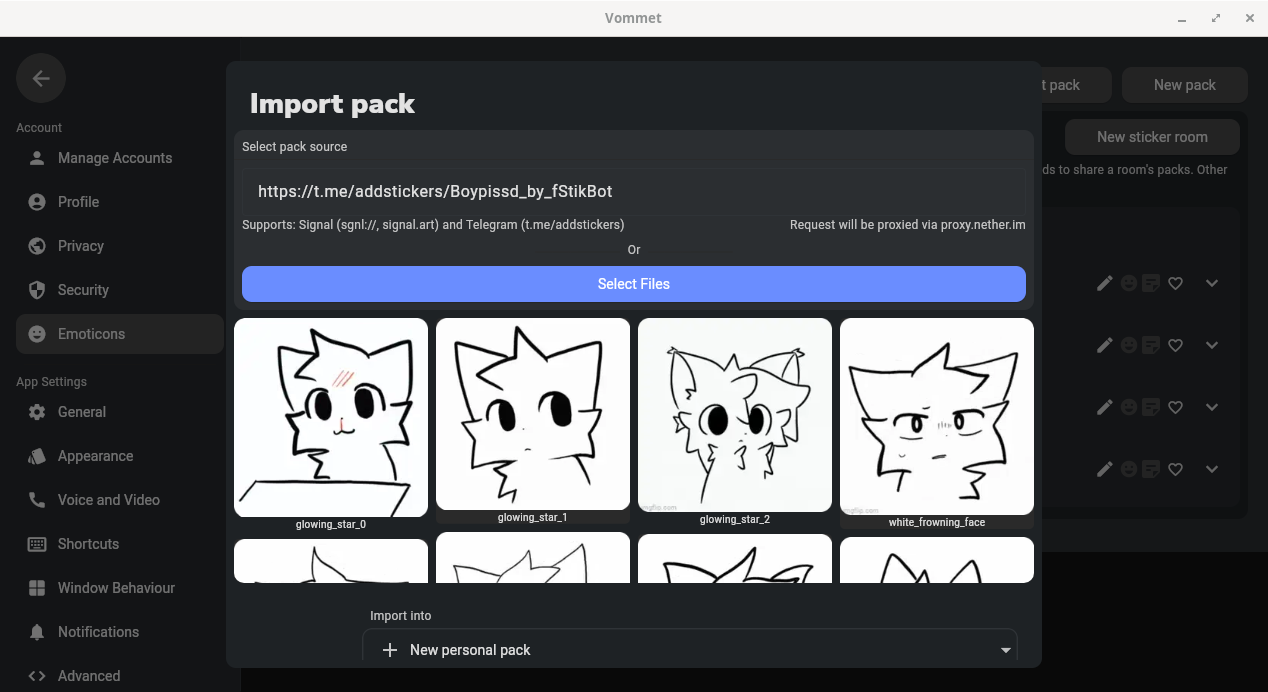Screen dimensions: 1268x692
Task: Open Advanced settings
Action: (x=120, y=676)
